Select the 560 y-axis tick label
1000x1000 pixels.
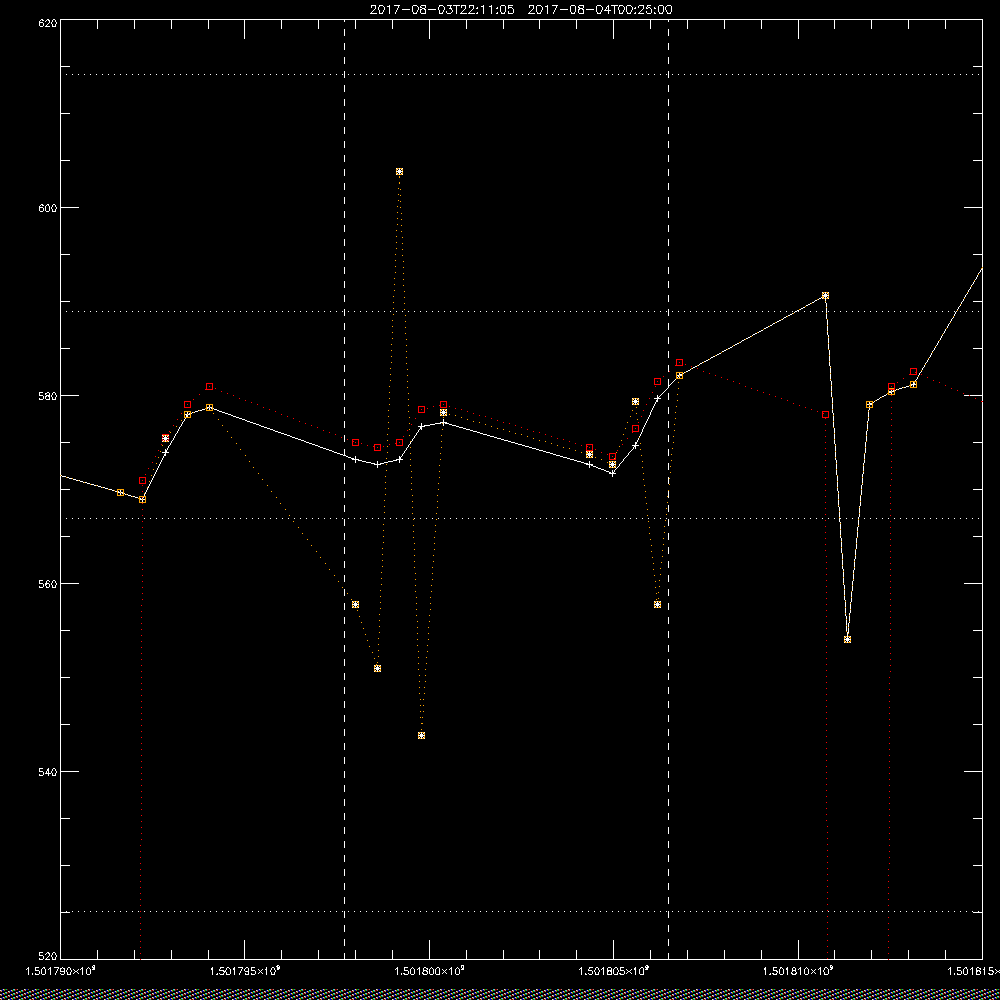point(48,584)
